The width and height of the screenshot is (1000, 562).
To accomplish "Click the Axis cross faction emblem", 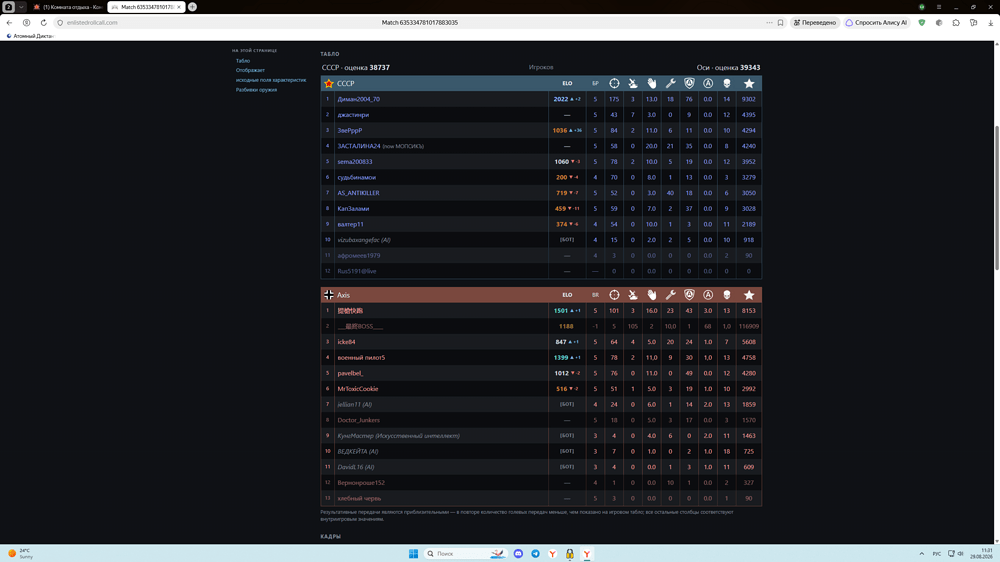I will 328,295.
